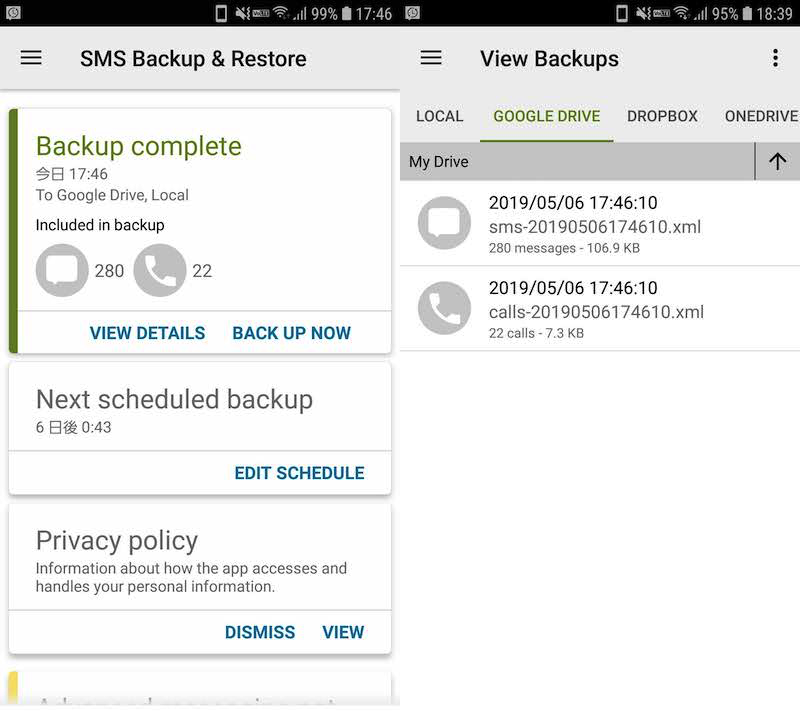
Task: Tap the SMS message icon showing 280
Action: pos(62,271)
